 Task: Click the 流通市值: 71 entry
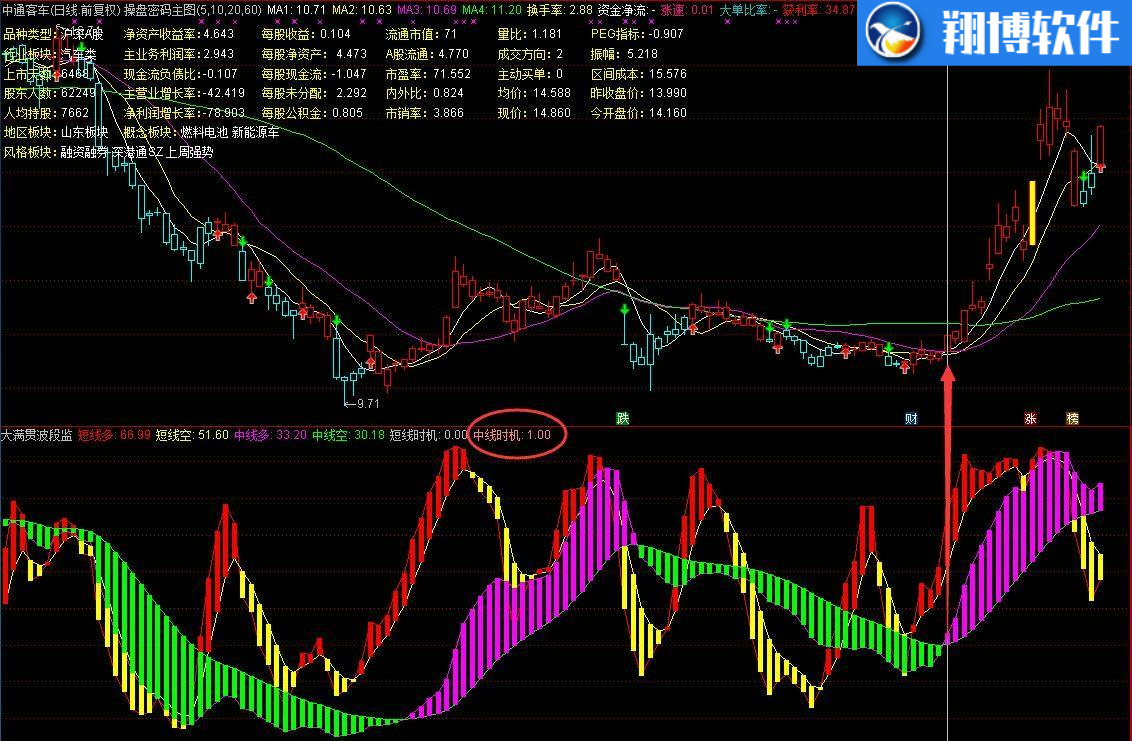422,33
